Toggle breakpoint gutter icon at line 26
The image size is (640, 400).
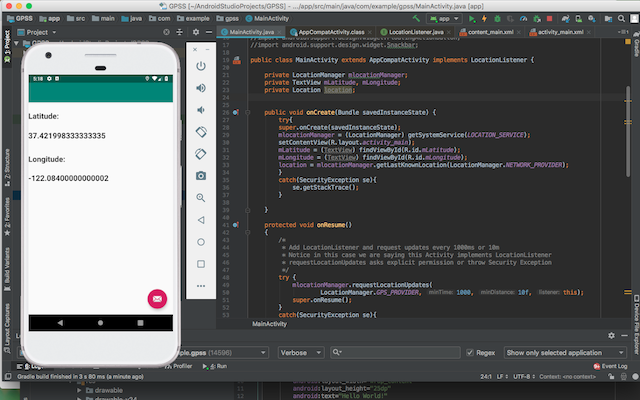pyautogui.click(x=236, y=112)
